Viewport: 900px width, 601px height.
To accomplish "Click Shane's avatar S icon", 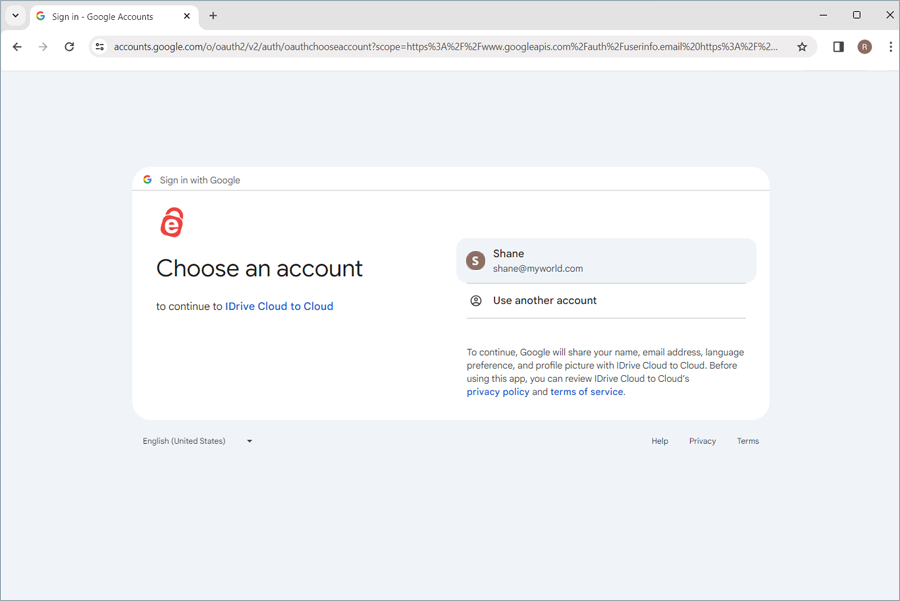I will pos(475,261).
